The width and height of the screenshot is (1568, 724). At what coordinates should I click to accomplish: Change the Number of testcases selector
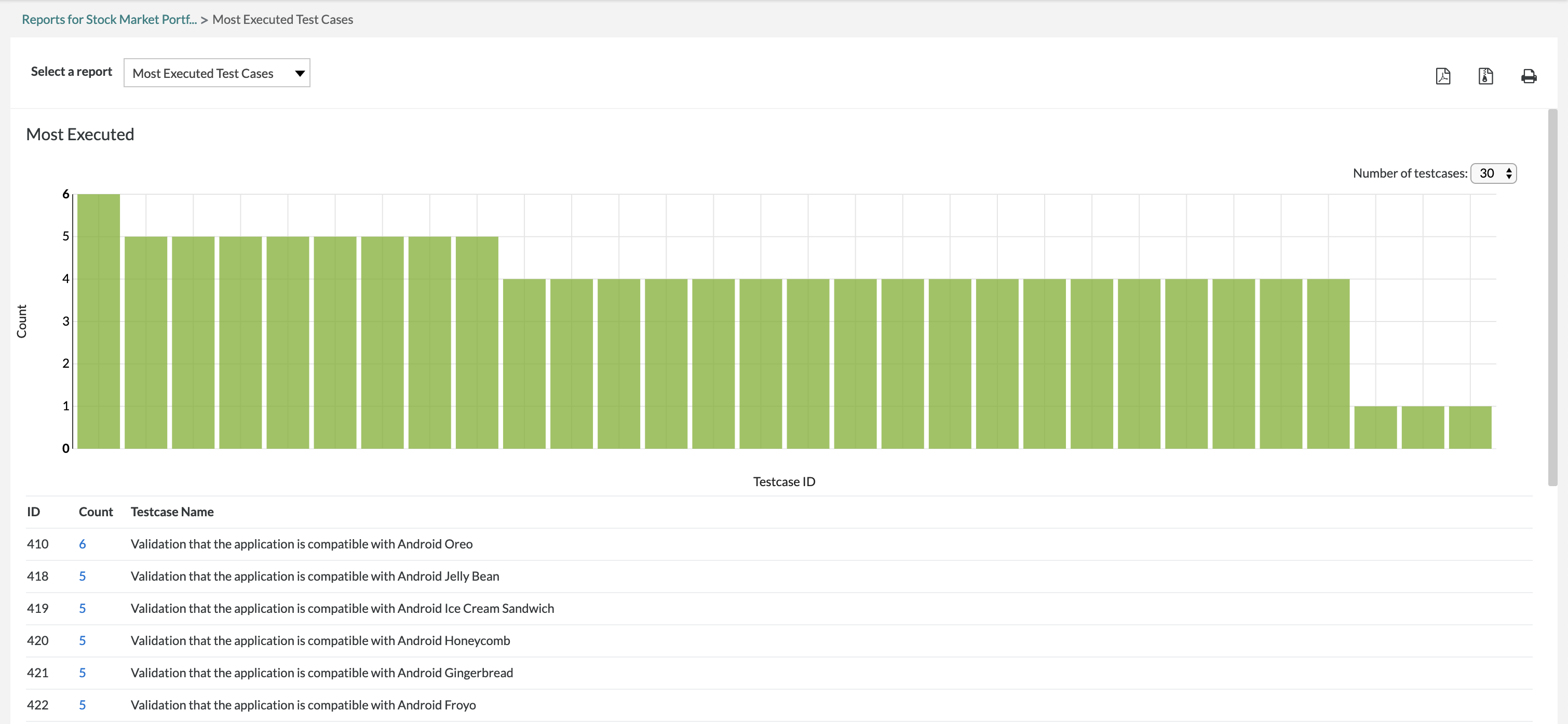[x=1493, y=173]
